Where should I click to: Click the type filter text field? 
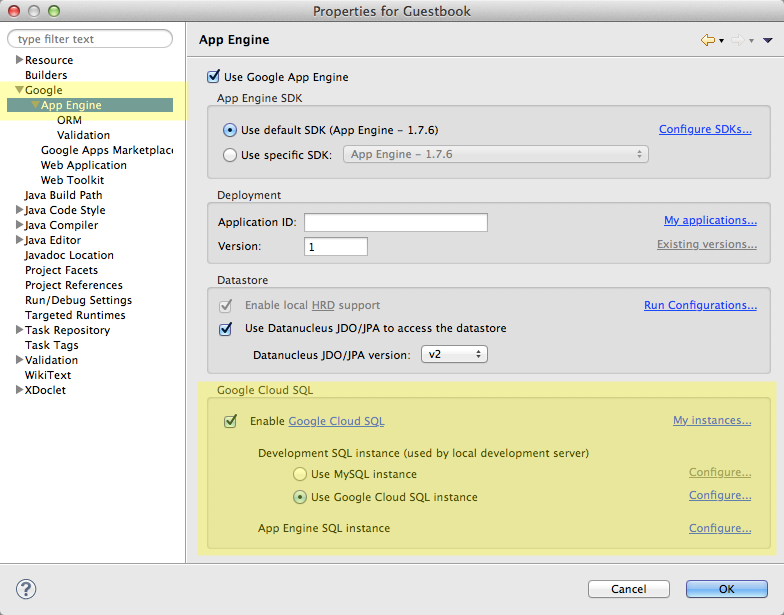[x=90, y=39]
